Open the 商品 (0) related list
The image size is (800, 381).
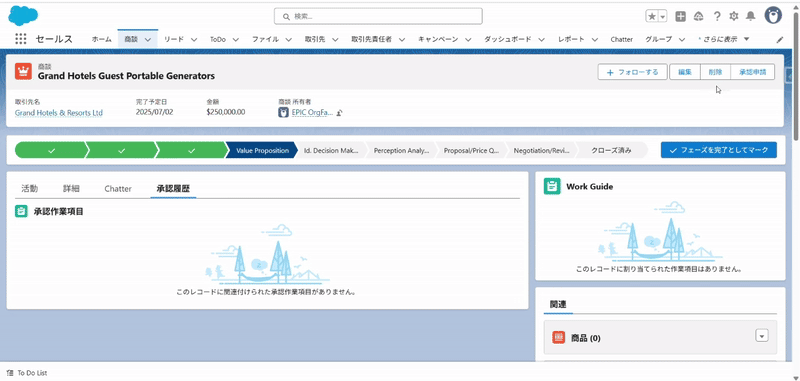pos(585,338)
